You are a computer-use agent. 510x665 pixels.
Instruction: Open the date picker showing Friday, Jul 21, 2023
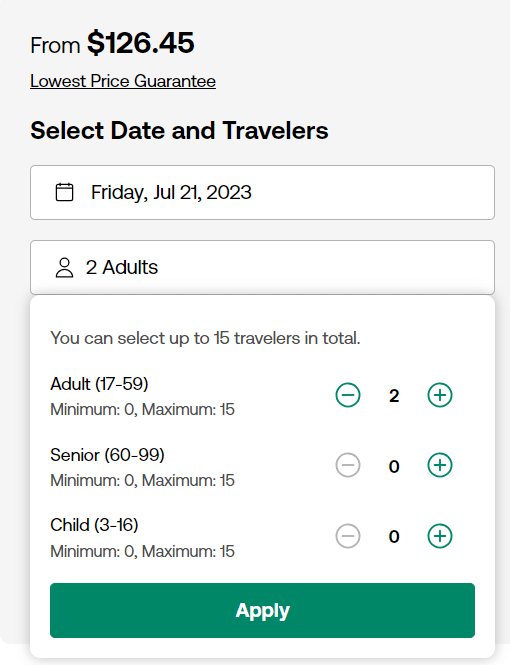262,193
